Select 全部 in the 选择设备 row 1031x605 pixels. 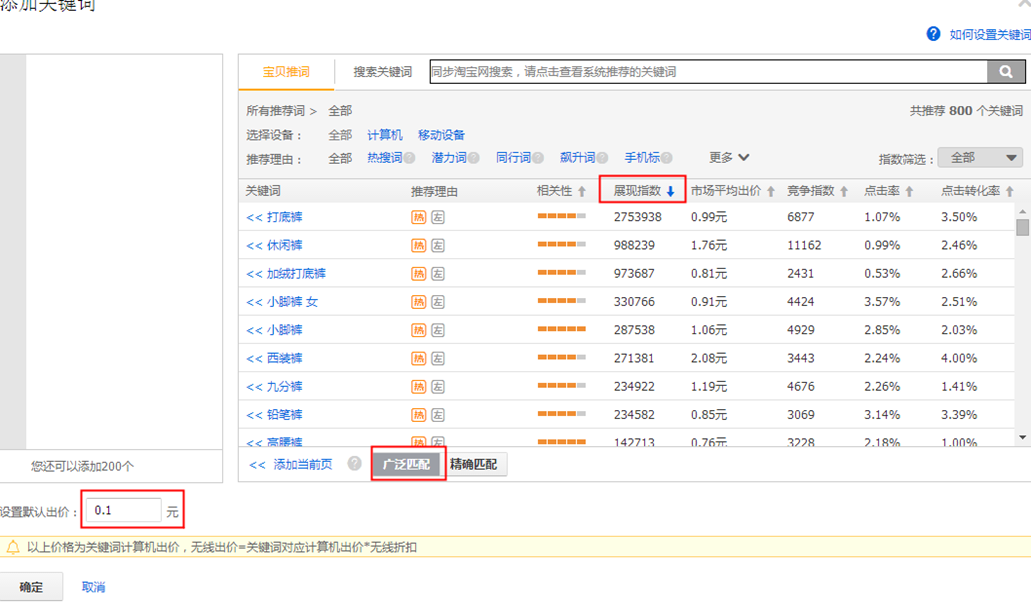pyautogui.click(x=340, y=135)
